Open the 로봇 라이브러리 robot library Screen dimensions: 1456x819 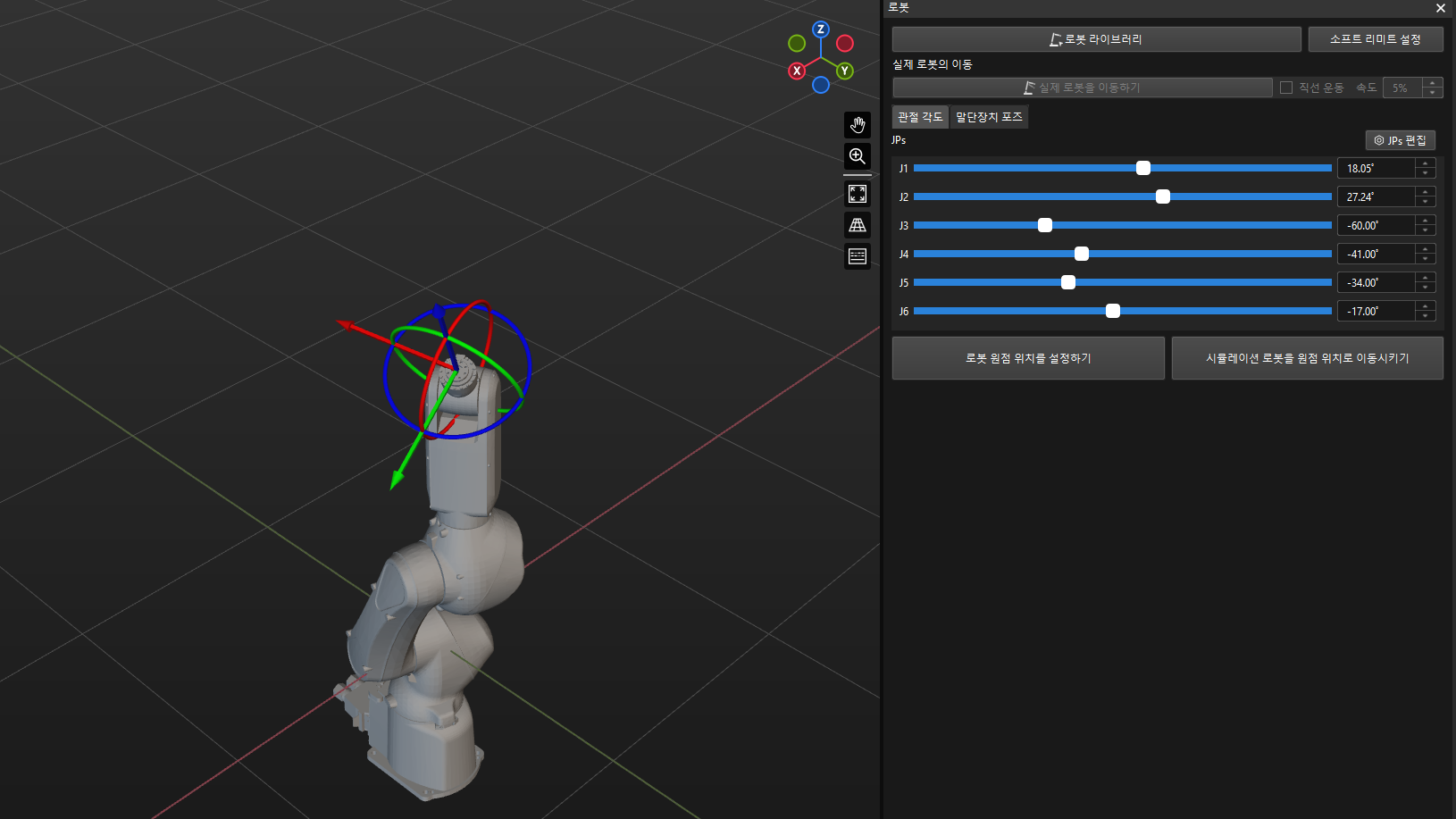pos(1096,39)
